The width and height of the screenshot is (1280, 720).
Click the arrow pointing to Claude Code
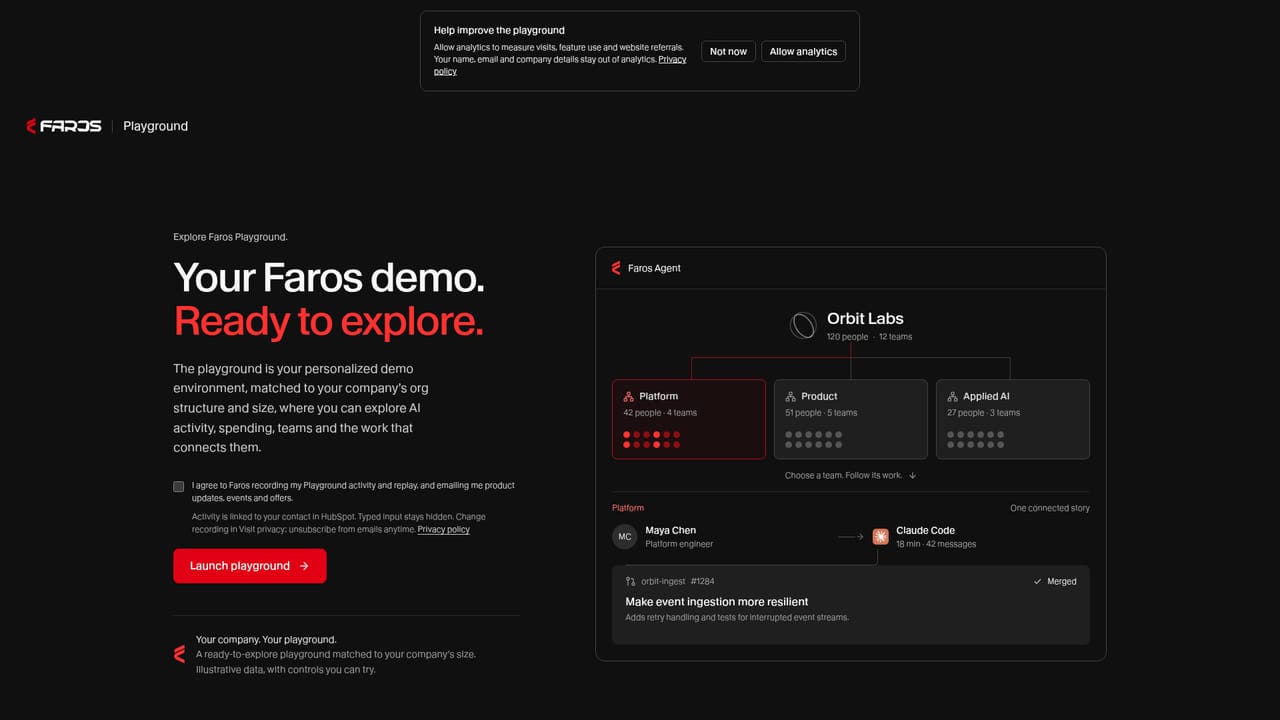(x=850, y=537)
